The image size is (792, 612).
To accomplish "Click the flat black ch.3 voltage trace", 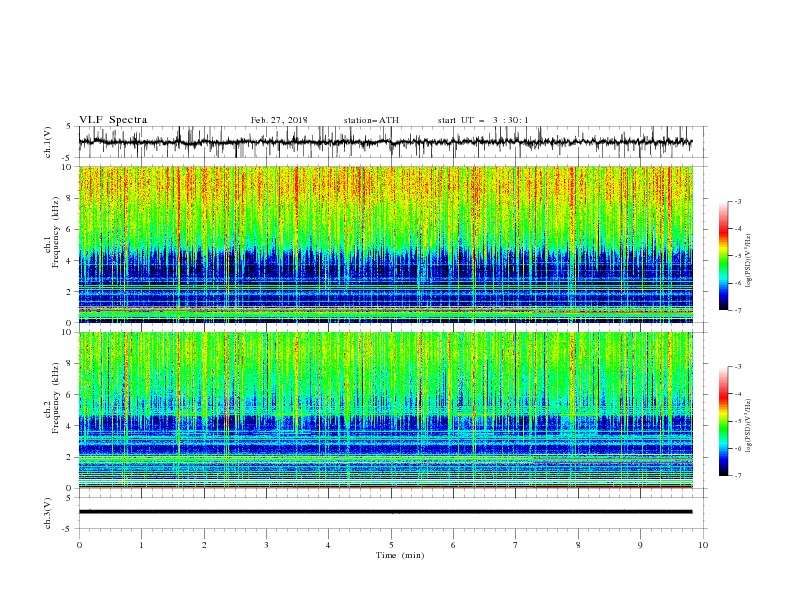I will [x=385, y=512].
